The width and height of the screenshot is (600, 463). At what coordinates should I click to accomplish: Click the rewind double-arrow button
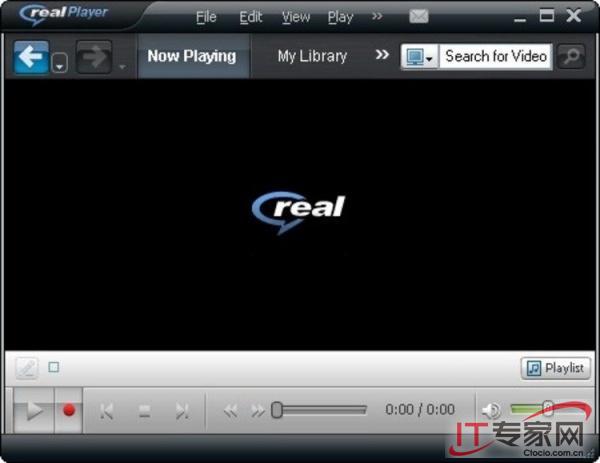coord(231,411)
